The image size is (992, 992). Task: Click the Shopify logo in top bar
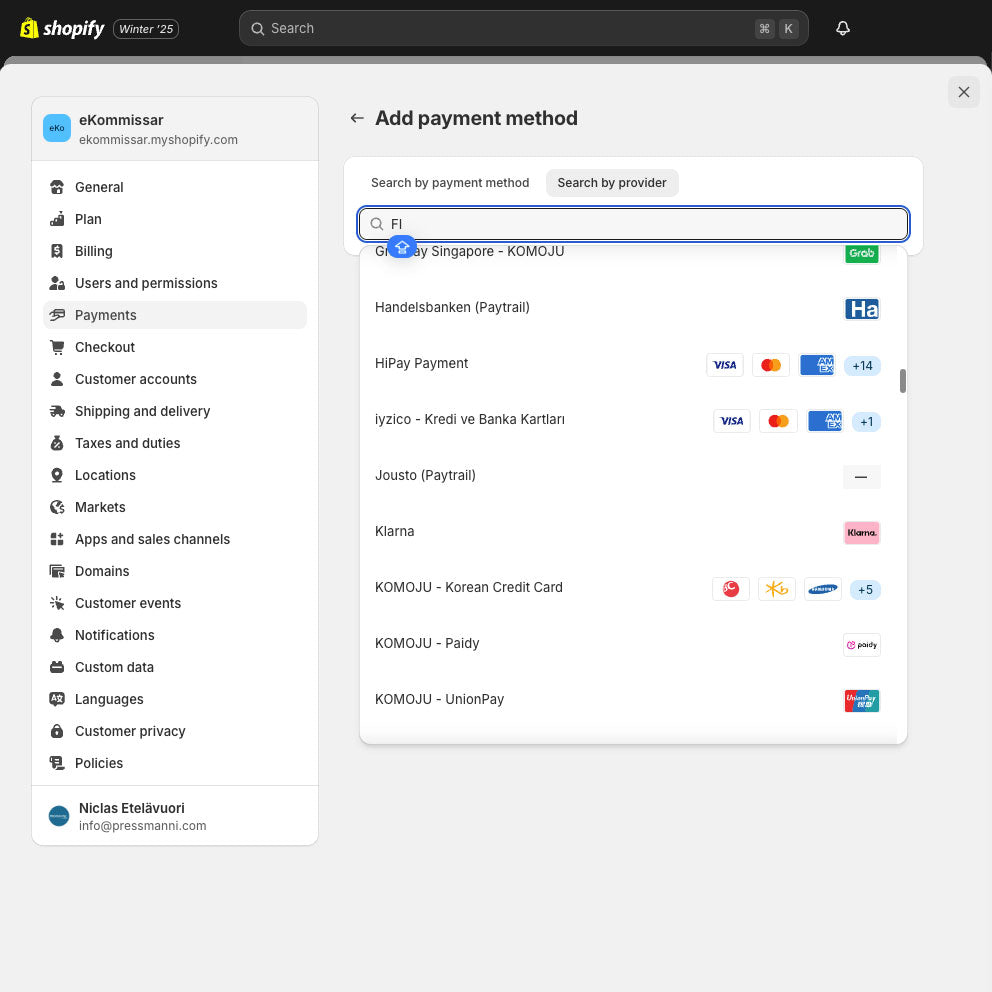(x=62, y=28)
